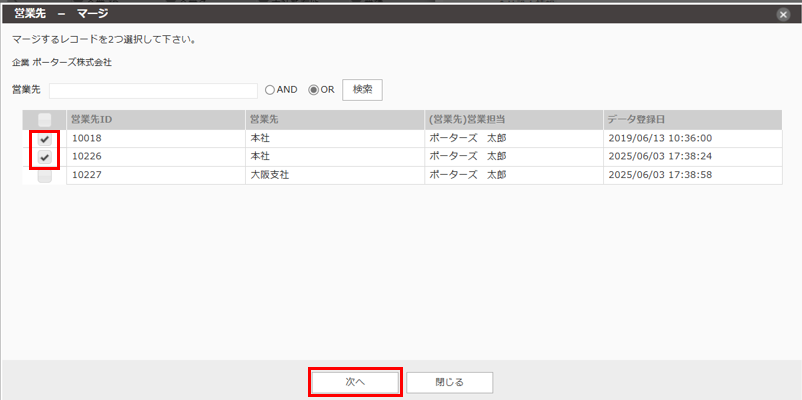Click the 10018 ID cell
Image resolution: width=802 pixels, height=400 pixels.
[x=87, y=139]
